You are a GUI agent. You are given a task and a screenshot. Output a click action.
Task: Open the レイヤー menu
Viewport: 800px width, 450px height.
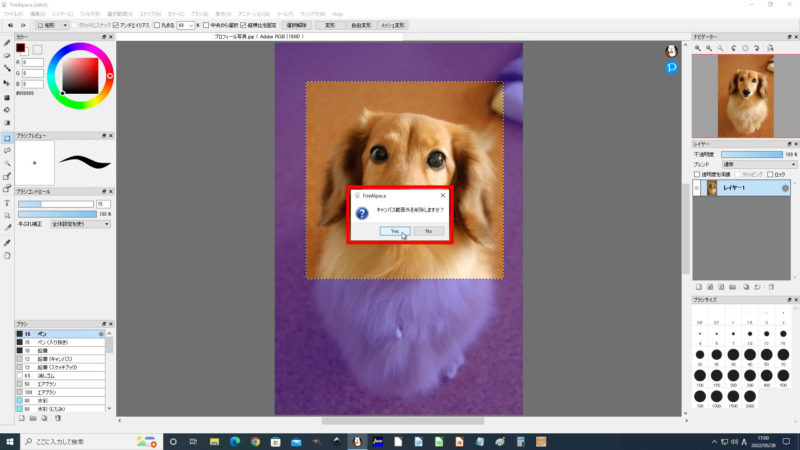(x=63, y=14)
